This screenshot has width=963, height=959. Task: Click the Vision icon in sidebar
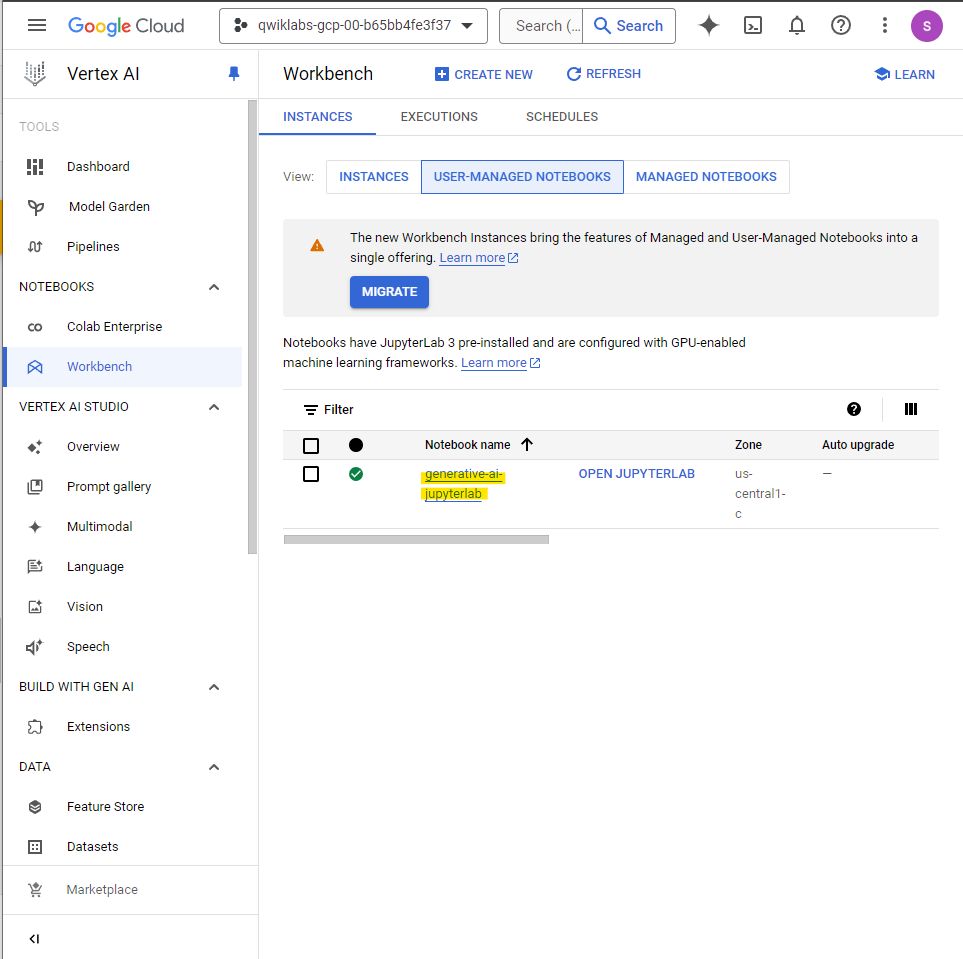pos(35,606)
